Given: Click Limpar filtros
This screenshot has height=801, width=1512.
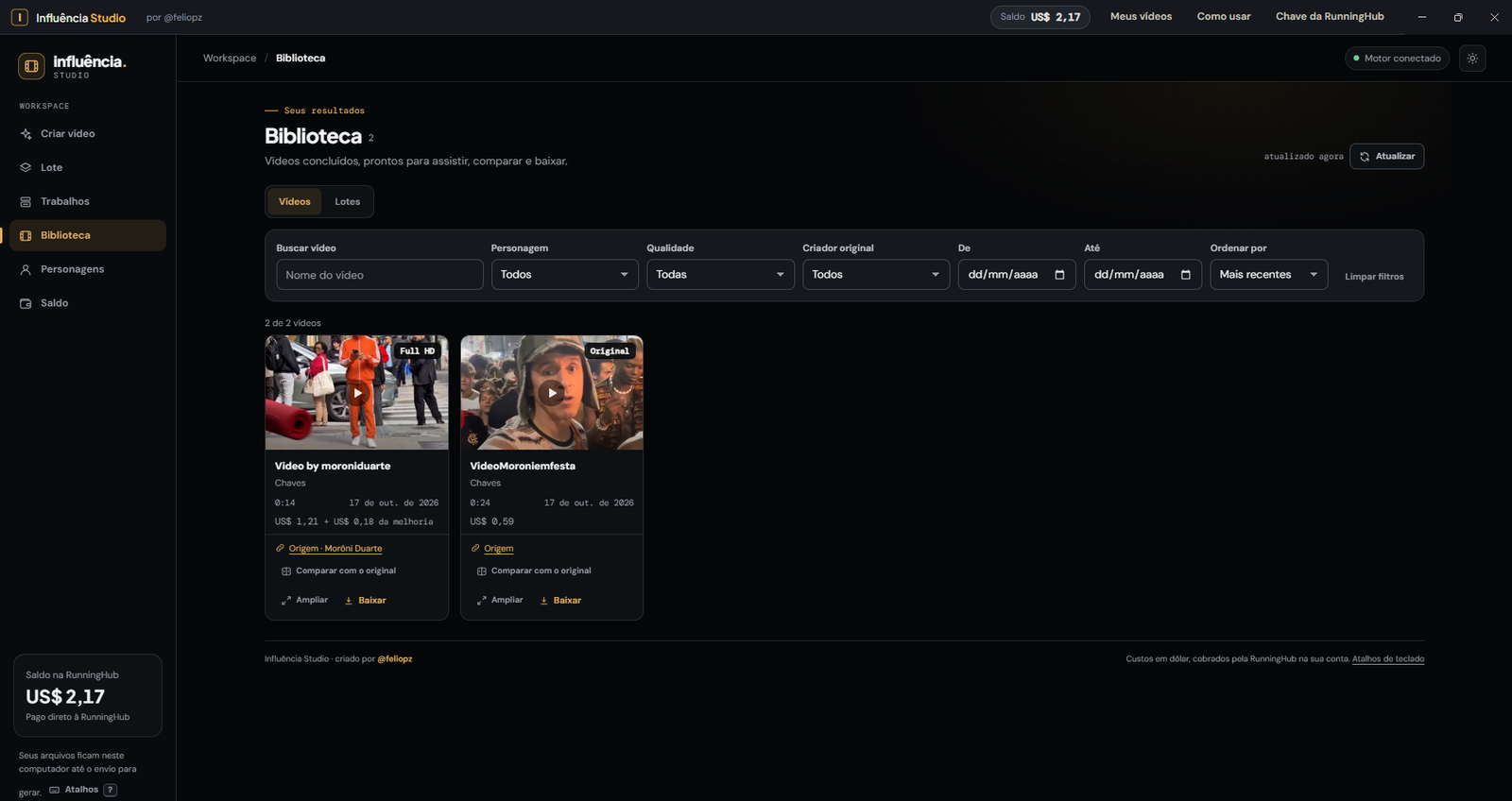Looking at the screenshot, I should (x=1374, y=277).
